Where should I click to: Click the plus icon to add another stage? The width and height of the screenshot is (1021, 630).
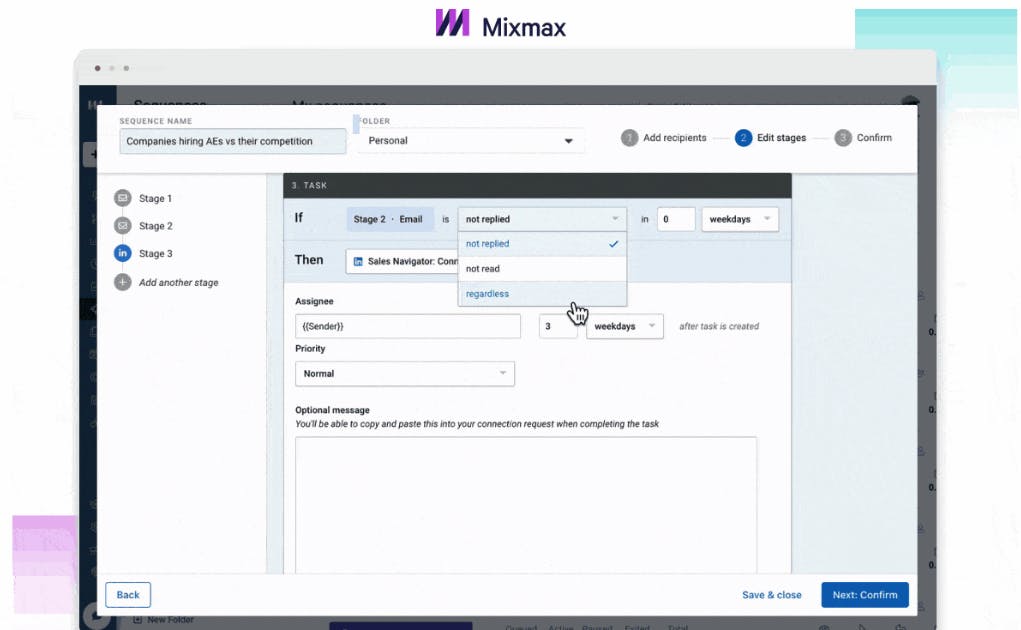123,283
